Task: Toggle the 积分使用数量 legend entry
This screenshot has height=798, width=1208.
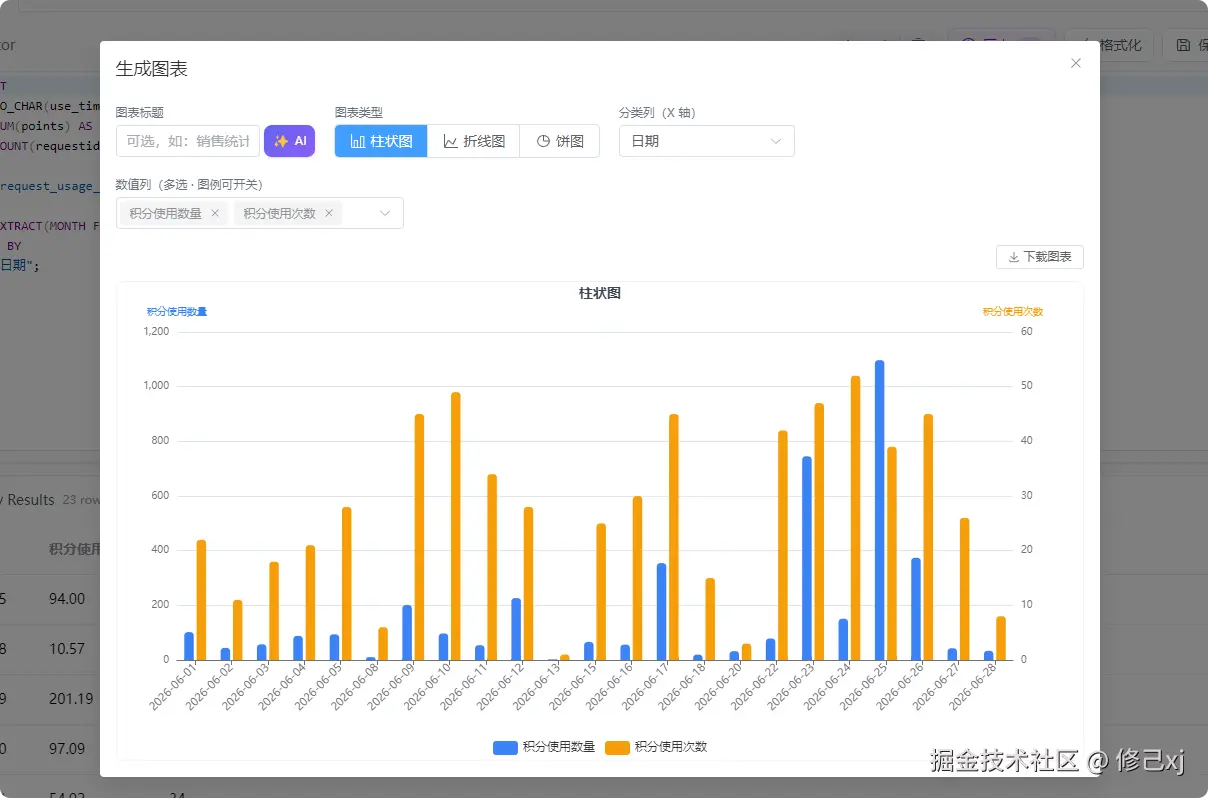Action: 545,747
